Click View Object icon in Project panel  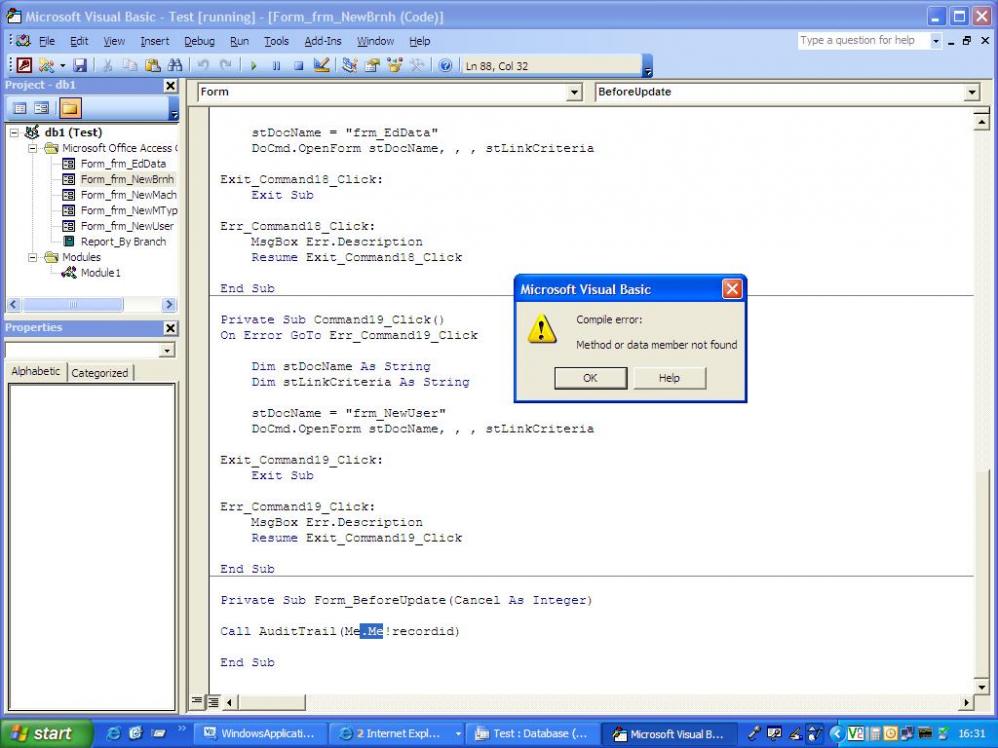(42, 108)
